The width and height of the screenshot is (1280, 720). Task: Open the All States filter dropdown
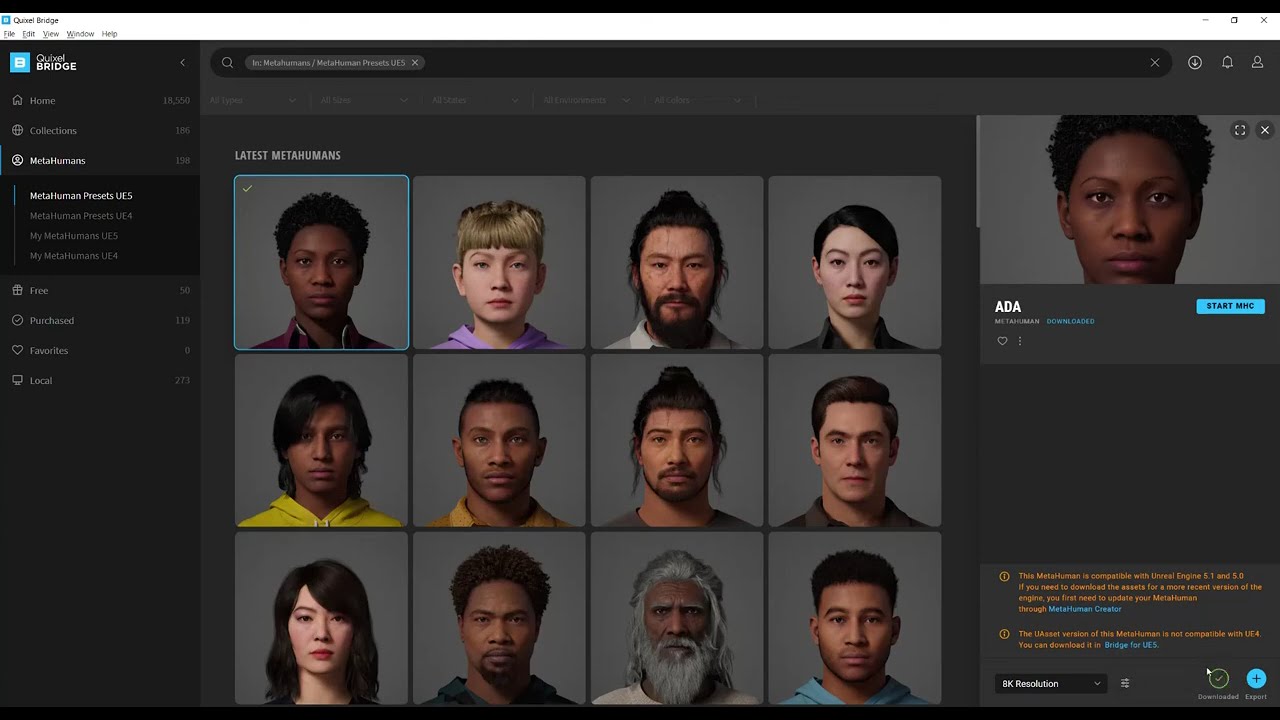475,100
